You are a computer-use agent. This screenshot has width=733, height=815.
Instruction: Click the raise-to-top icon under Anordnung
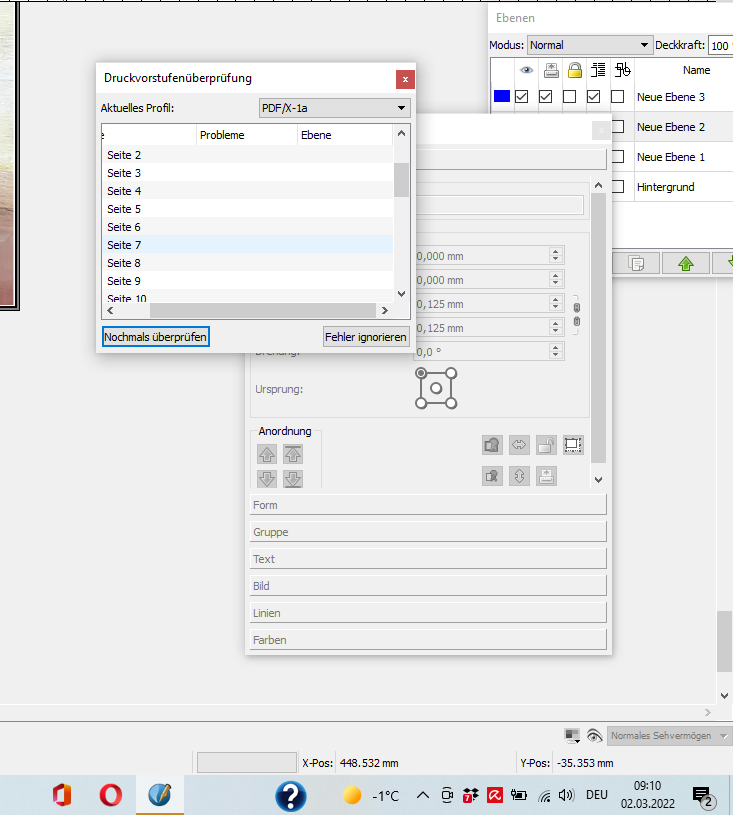tap(293, 454)
